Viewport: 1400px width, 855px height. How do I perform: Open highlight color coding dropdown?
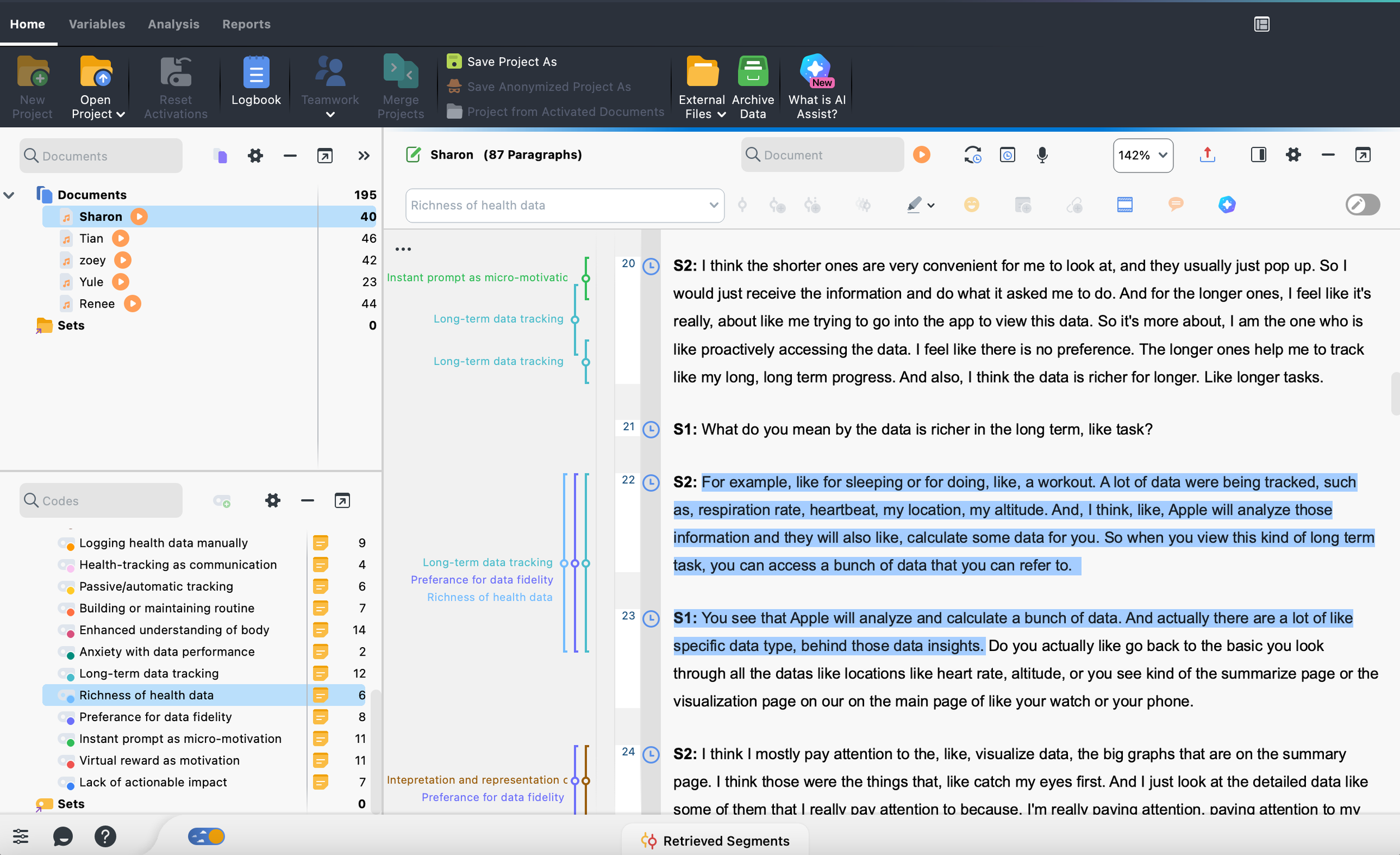coord(931,205)
